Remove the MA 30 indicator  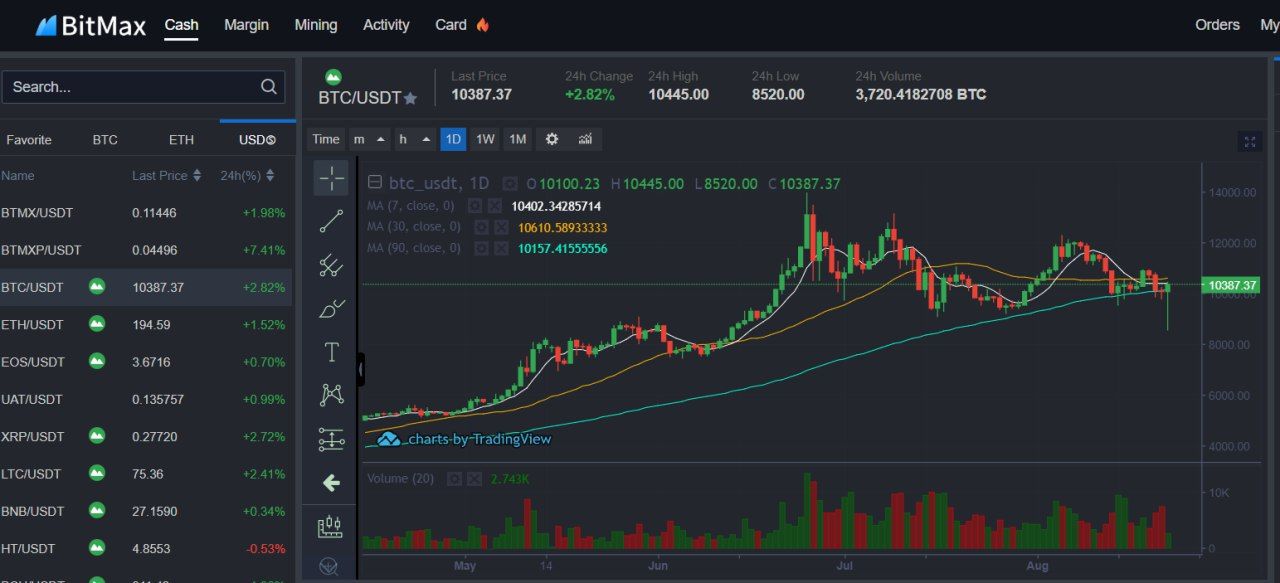coord(500,227)
